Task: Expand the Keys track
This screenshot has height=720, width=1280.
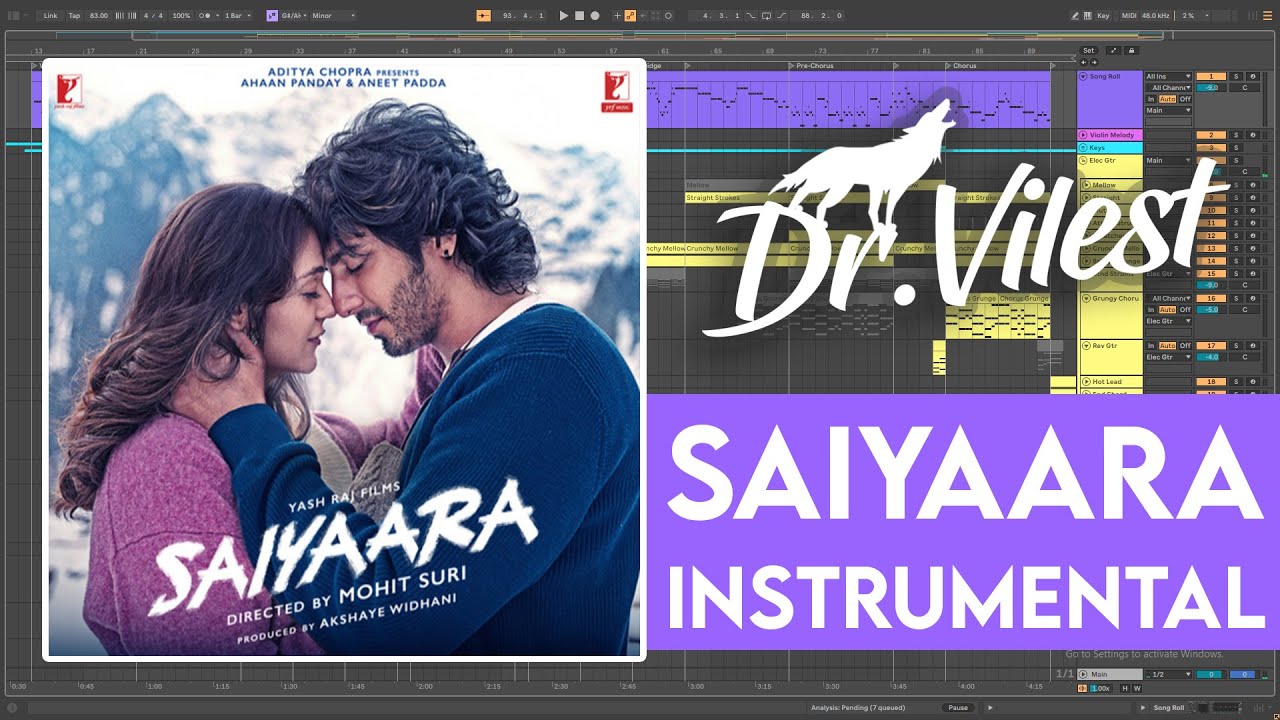Action: click(1083, 148)
